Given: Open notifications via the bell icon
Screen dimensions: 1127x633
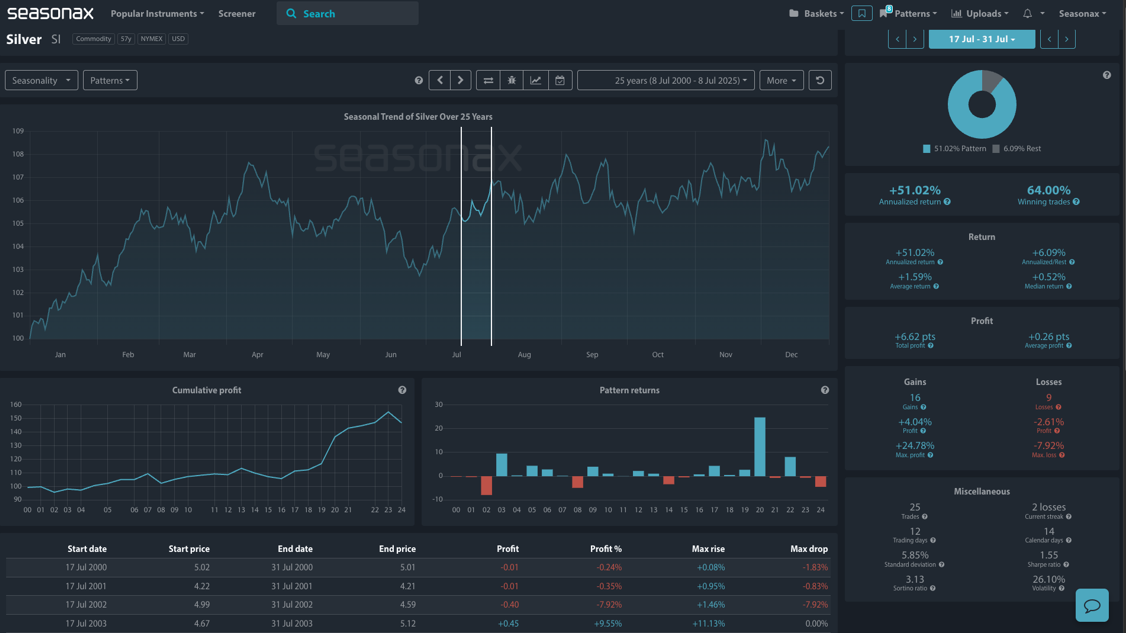Looking at the screenshot, I should pyautogui.click(x=1027, y=13).
